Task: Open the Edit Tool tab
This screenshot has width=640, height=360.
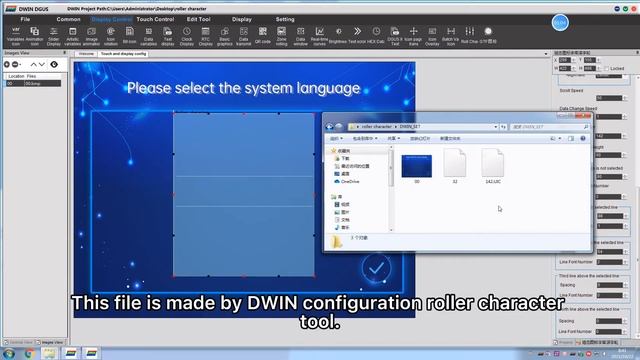Action: 198,19
